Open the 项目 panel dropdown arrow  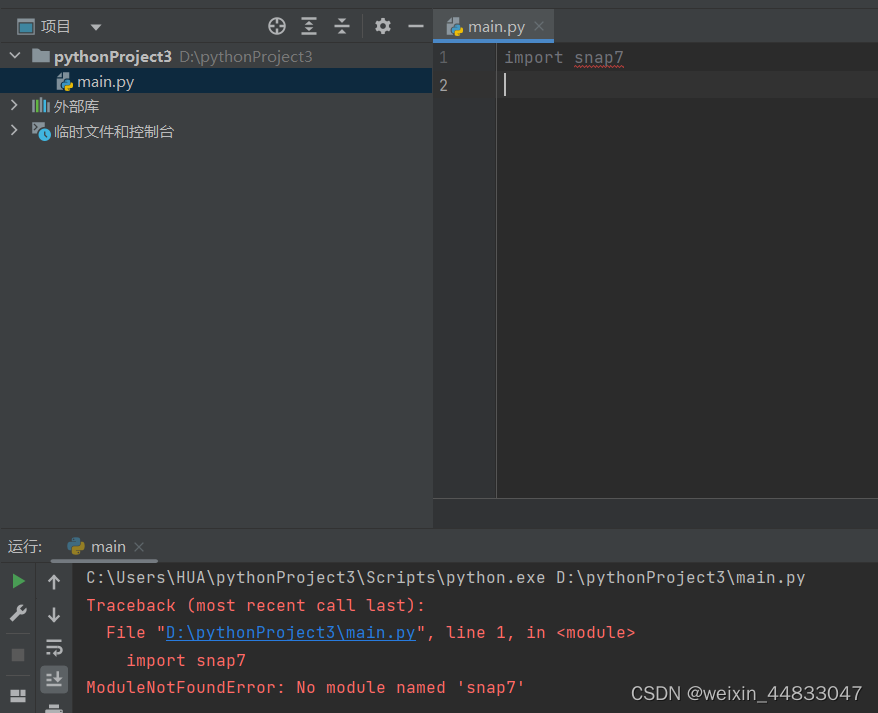pyautogui.click(x=95, y=27)
